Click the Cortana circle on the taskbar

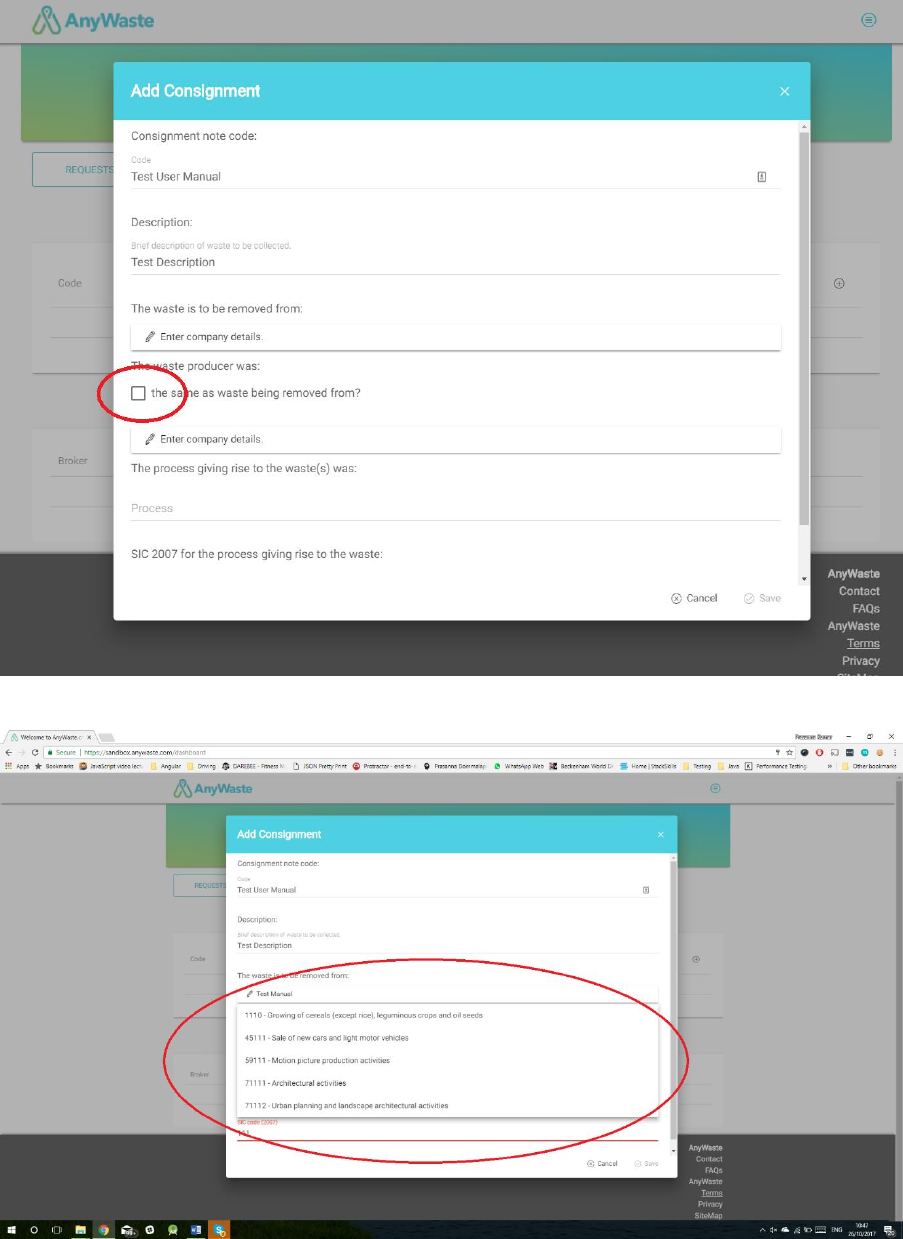pyautogui.click(x=34, y=1230)
